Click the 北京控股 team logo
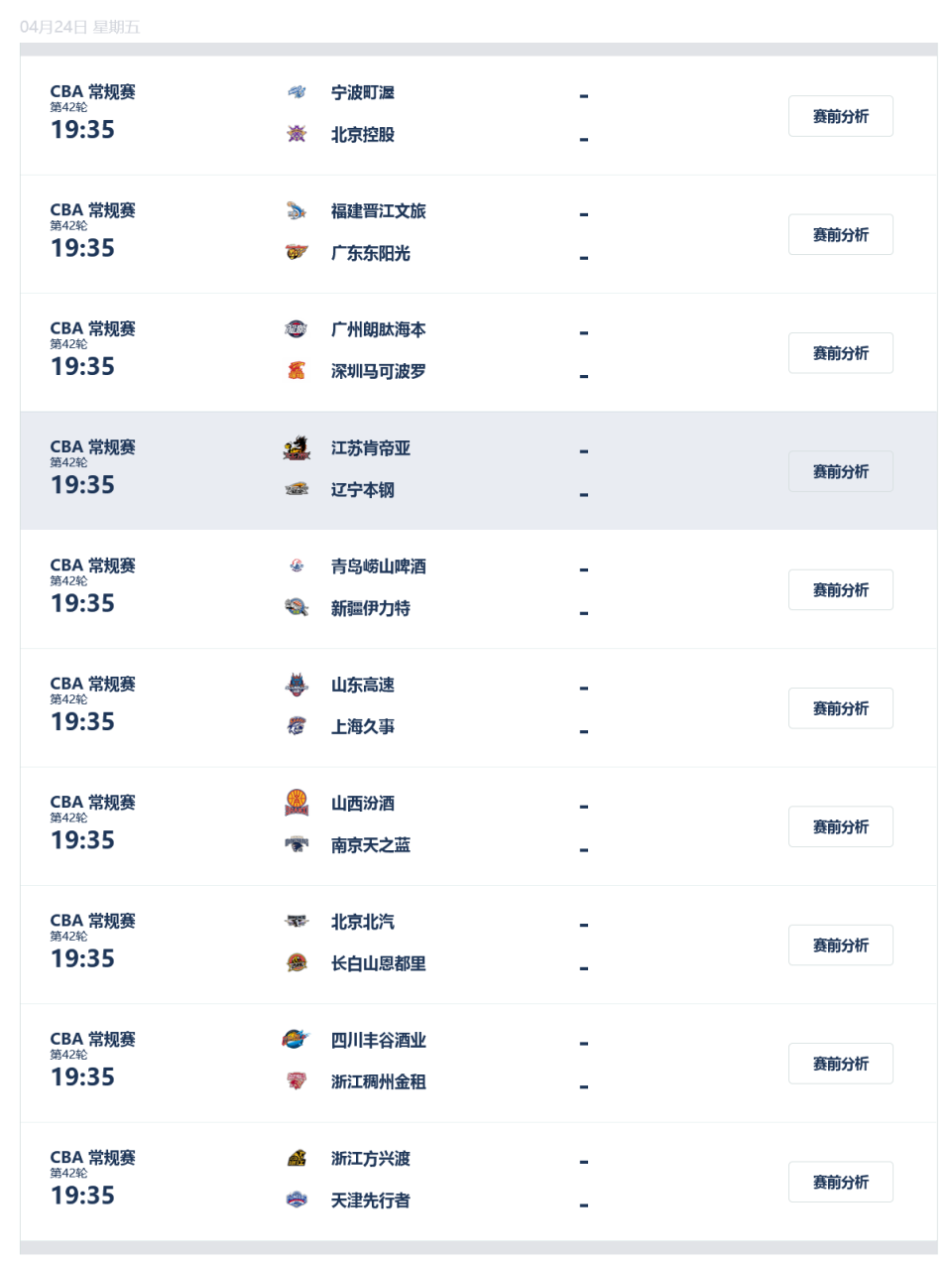This screenshot has width=952, height=1264. coord(297,134)
